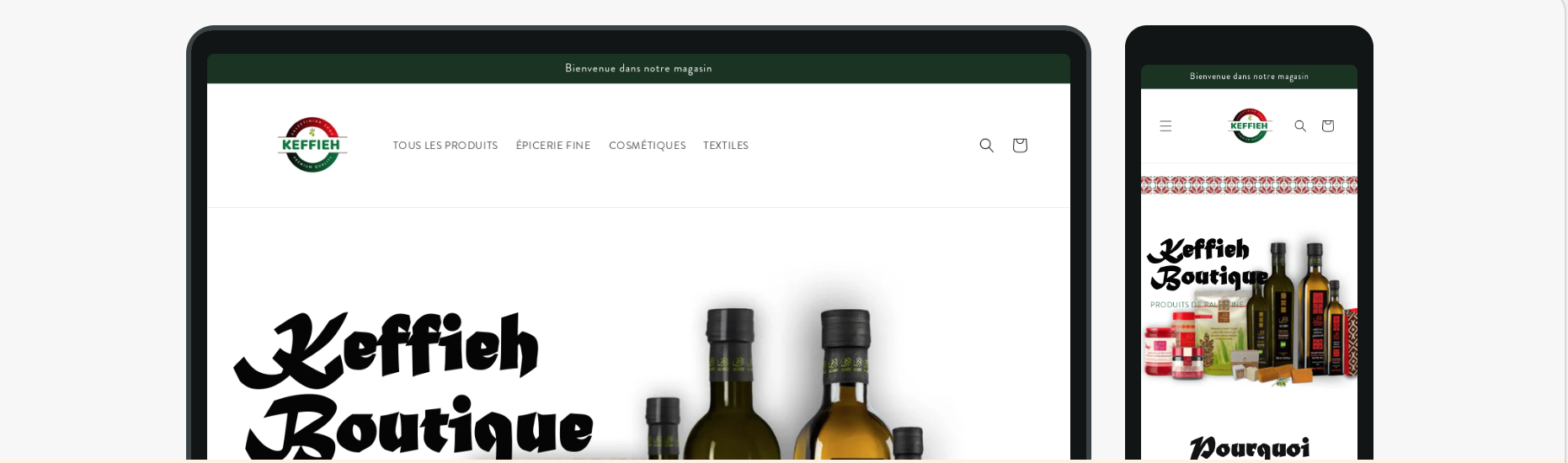The height and width of the screenshot is (463, 1568).
Task: Select ÉPICERIE FINE in the navigation
Action: 553,146
